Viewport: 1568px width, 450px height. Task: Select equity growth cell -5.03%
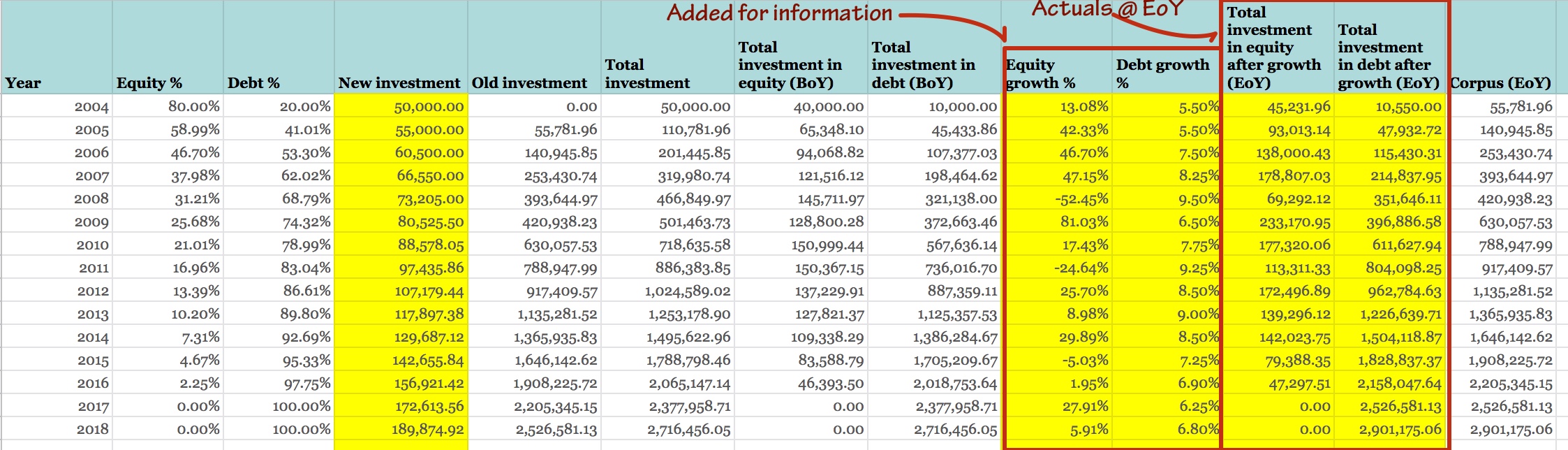(1057, 360)
